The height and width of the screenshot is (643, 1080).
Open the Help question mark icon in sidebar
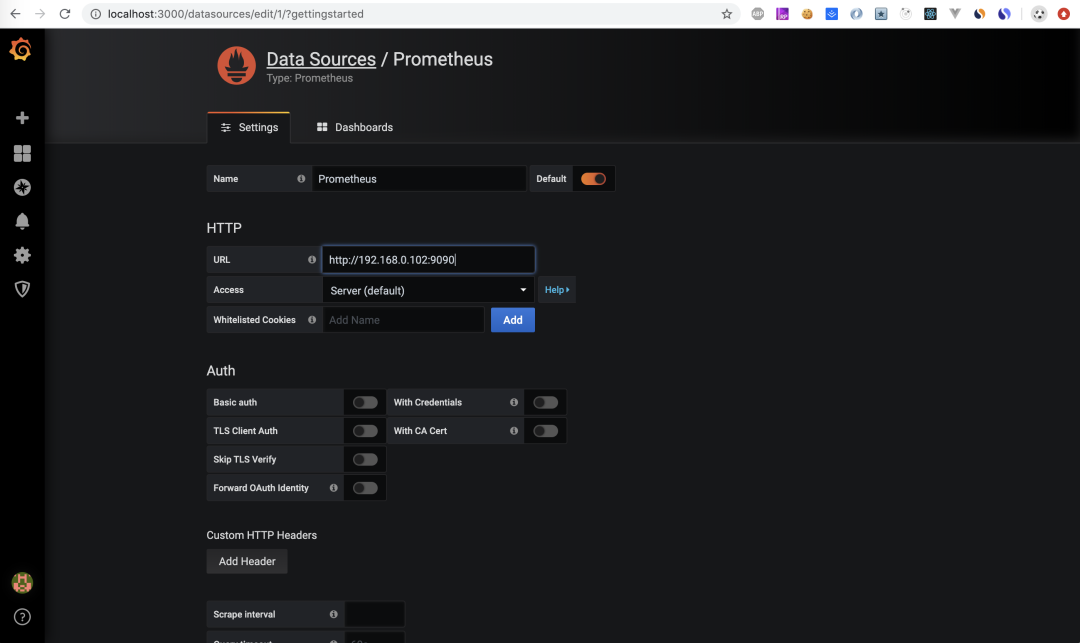(22, 617)
